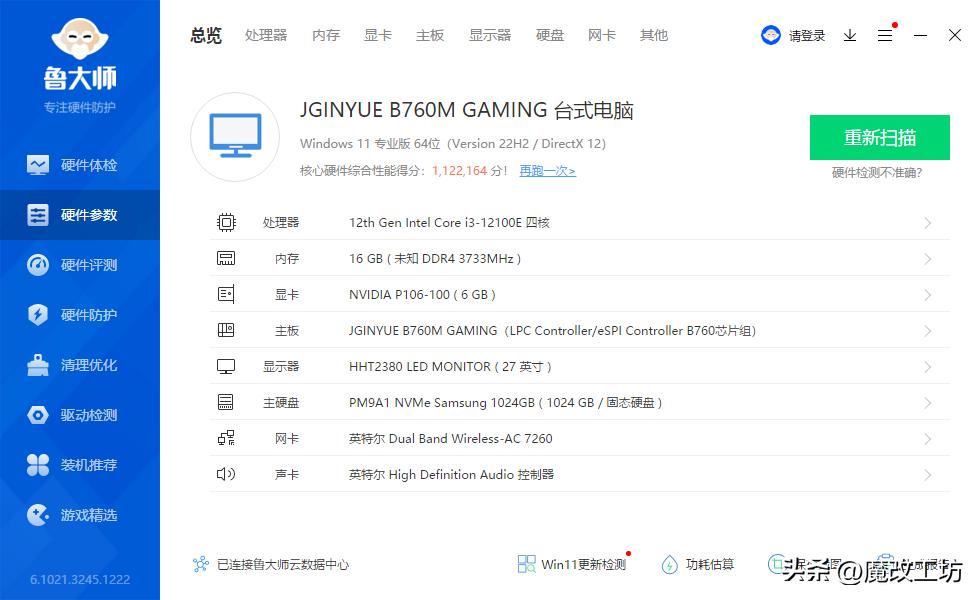Open 游戏精选 in the sidebar
The width and height of the screenshot is (980, 600).
(x=80, y=514)
